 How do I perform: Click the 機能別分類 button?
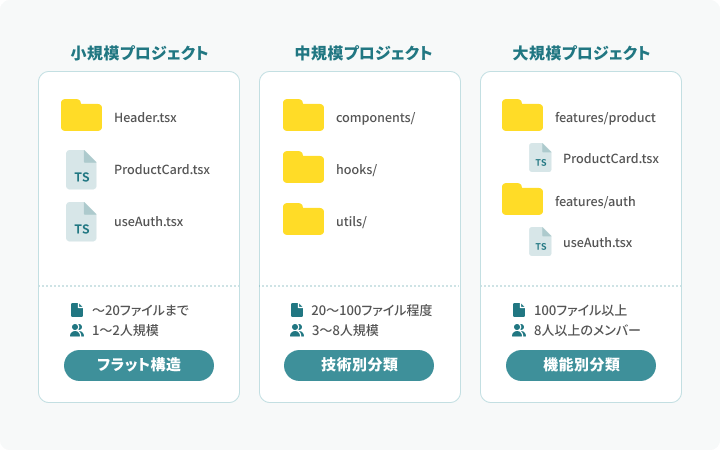[581, 366]
